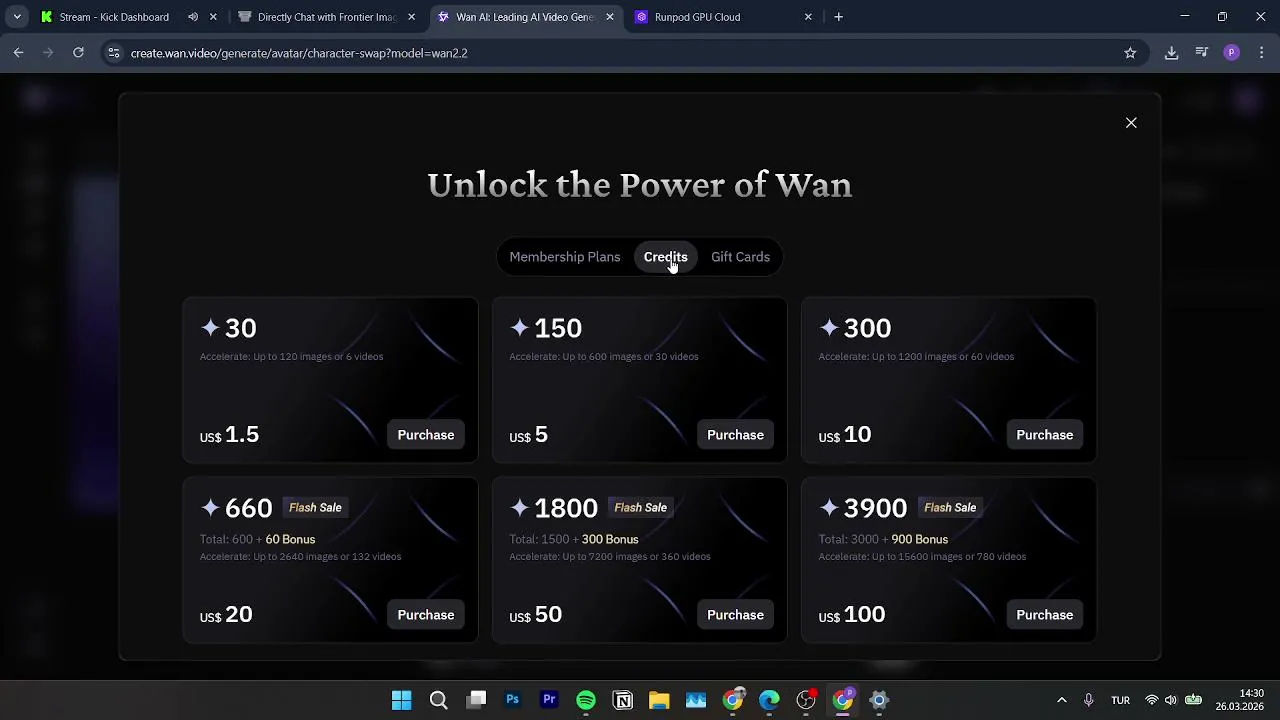Show hidden system tray icons
This screenshot has width=1280, height=720.
point(1061,700)
